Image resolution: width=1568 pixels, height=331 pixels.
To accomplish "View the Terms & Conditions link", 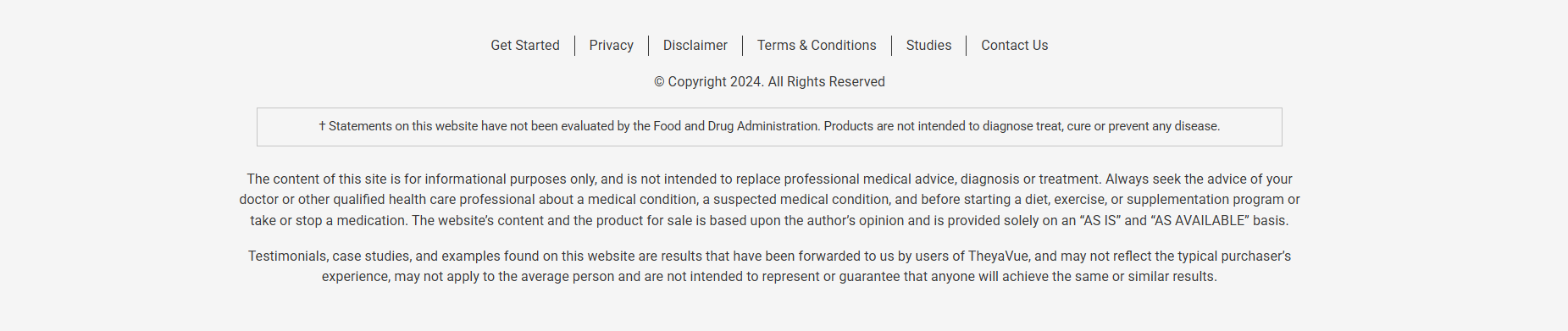I will point(817,46).
